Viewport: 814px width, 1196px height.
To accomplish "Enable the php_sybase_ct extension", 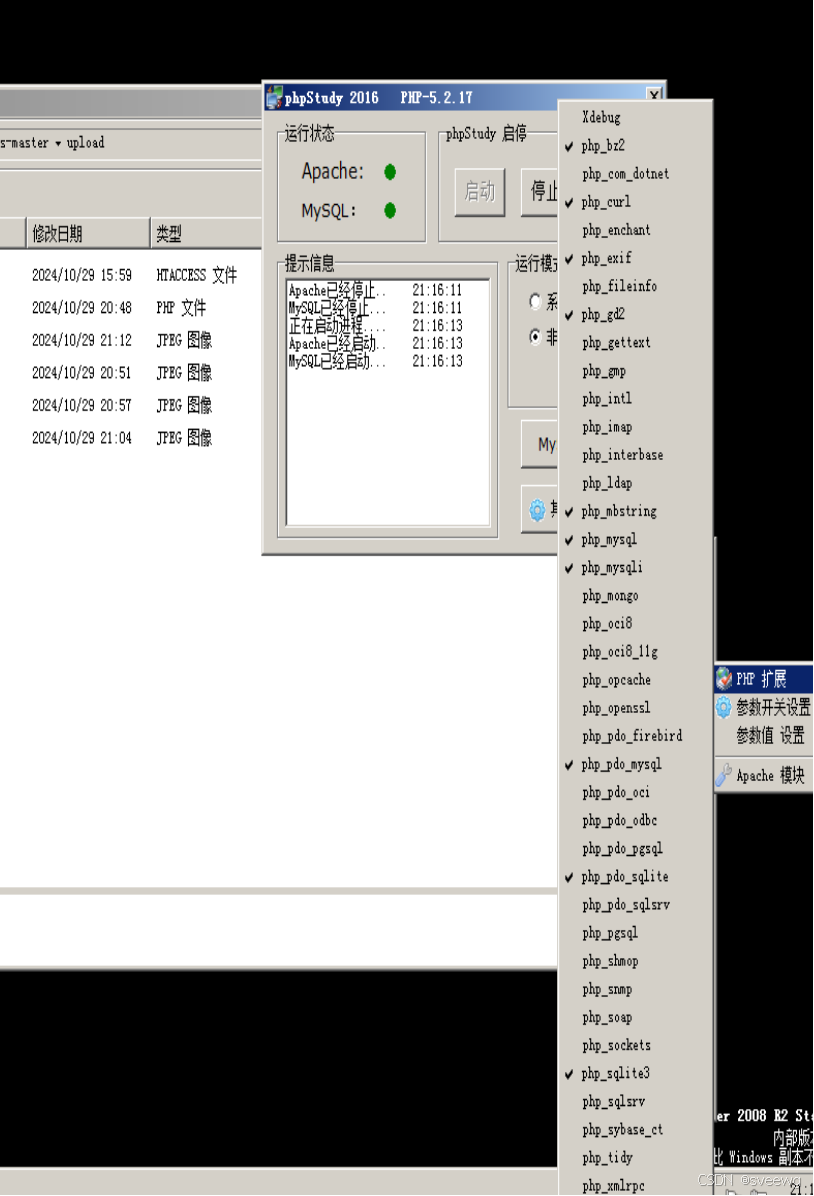I will point(636,1130).
